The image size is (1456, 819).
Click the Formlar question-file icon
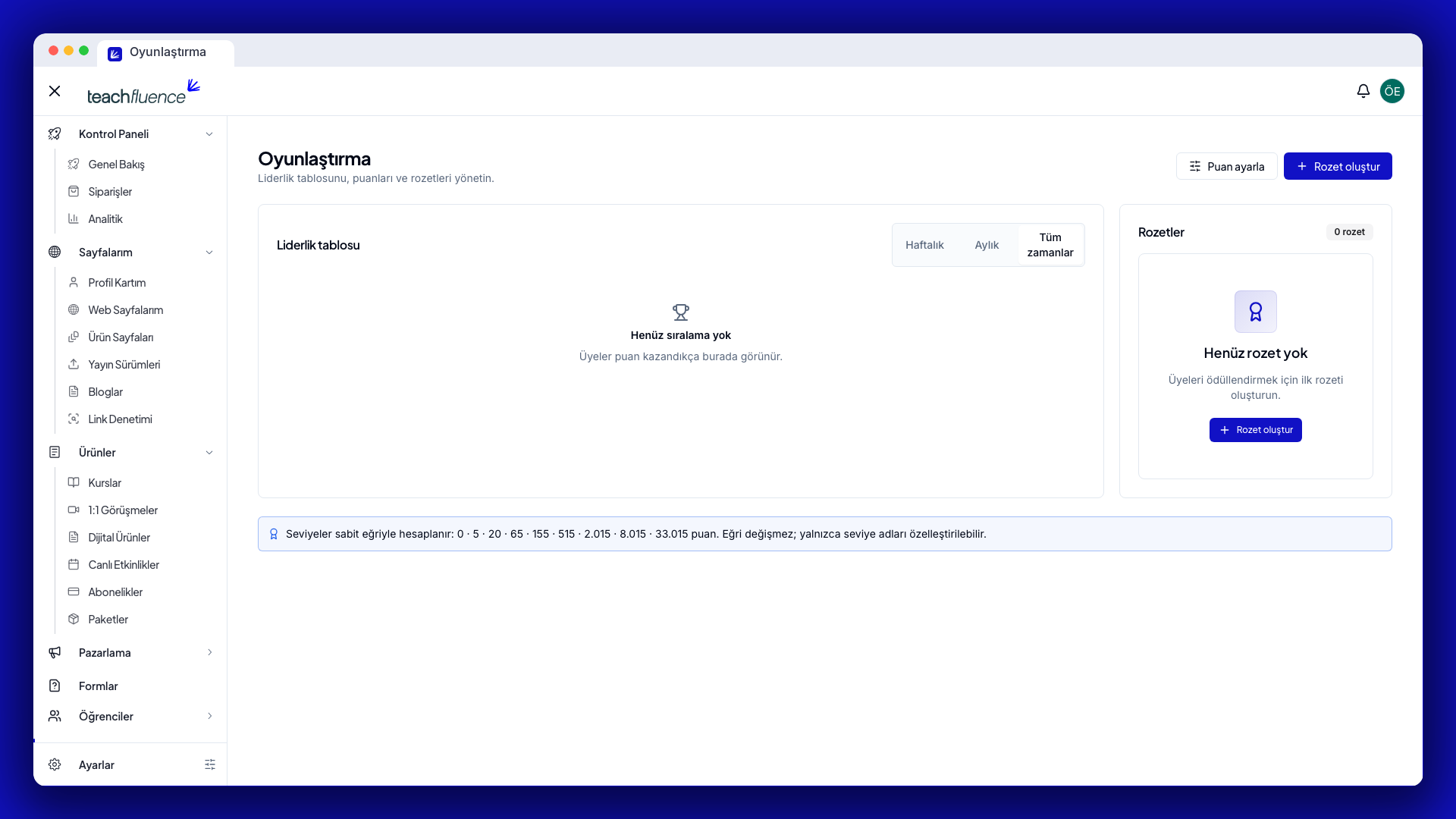55,686
